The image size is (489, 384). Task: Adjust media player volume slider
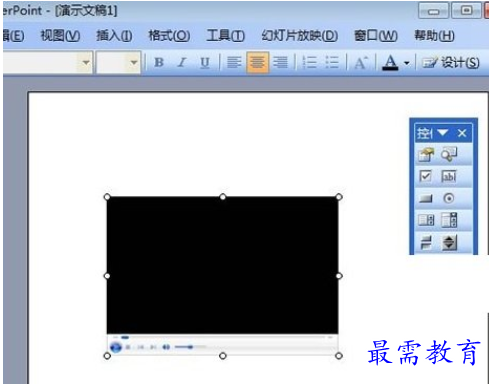(x=190, y=347)
